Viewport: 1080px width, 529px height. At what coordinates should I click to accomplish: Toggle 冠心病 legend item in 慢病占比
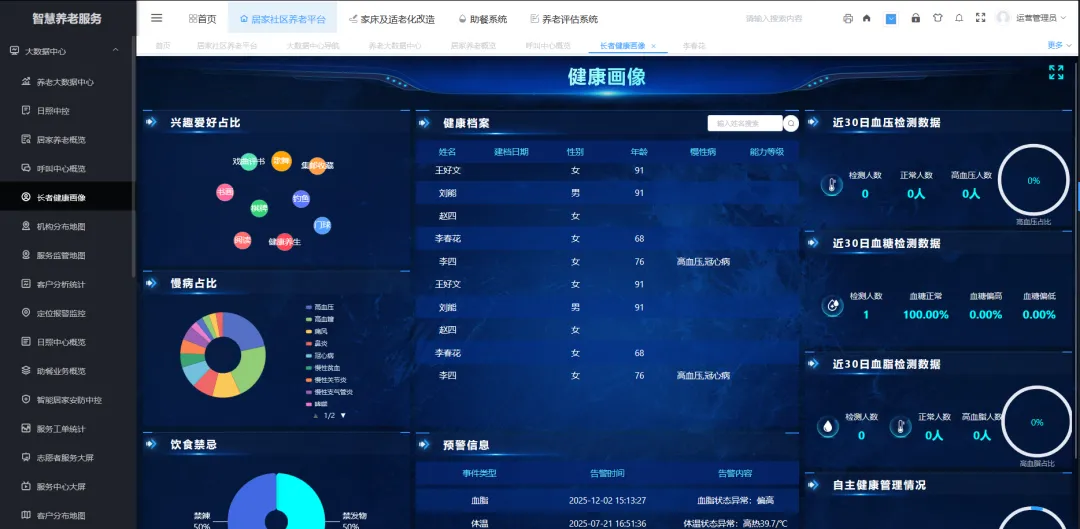(x=320, y=355)
